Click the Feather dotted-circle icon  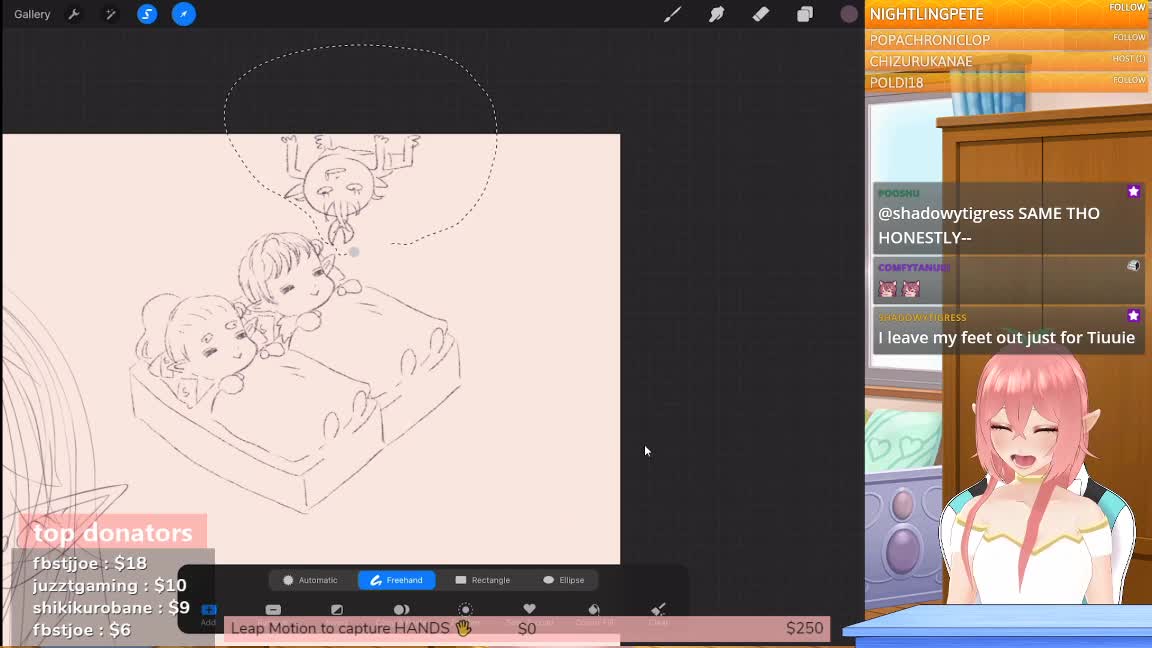466,609
